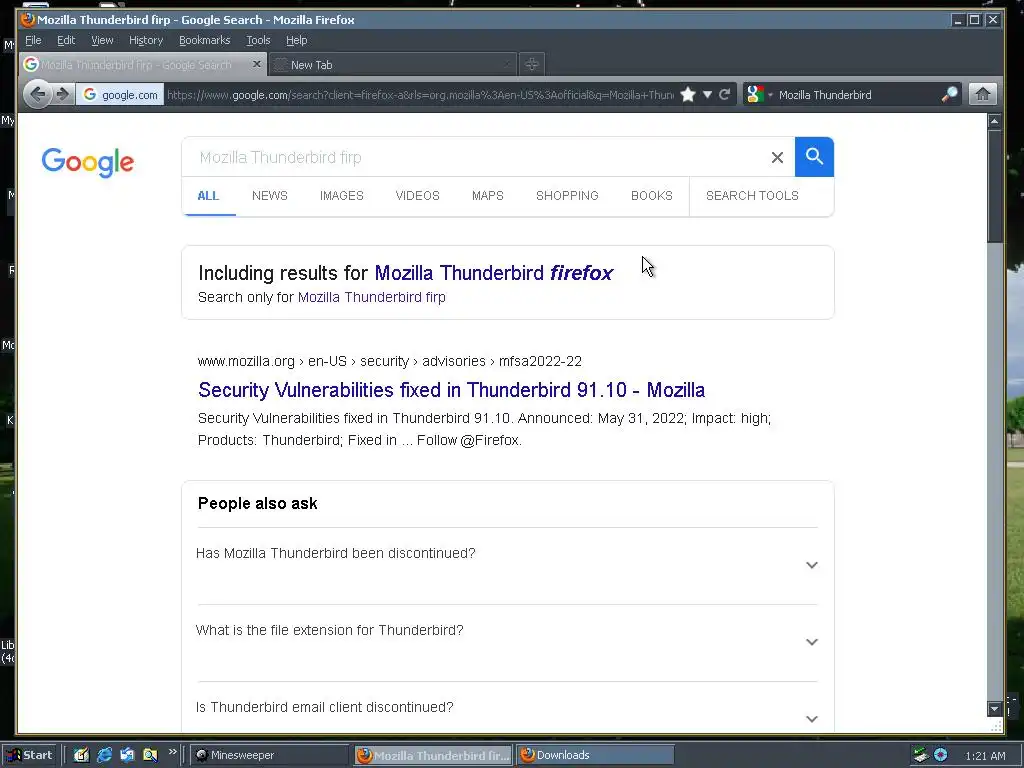Click the Firefox search field with Mozilla Thunderbird
The height and width of the screenshot is (768, 1024).
pyautogui.click(x=856, y=95)
